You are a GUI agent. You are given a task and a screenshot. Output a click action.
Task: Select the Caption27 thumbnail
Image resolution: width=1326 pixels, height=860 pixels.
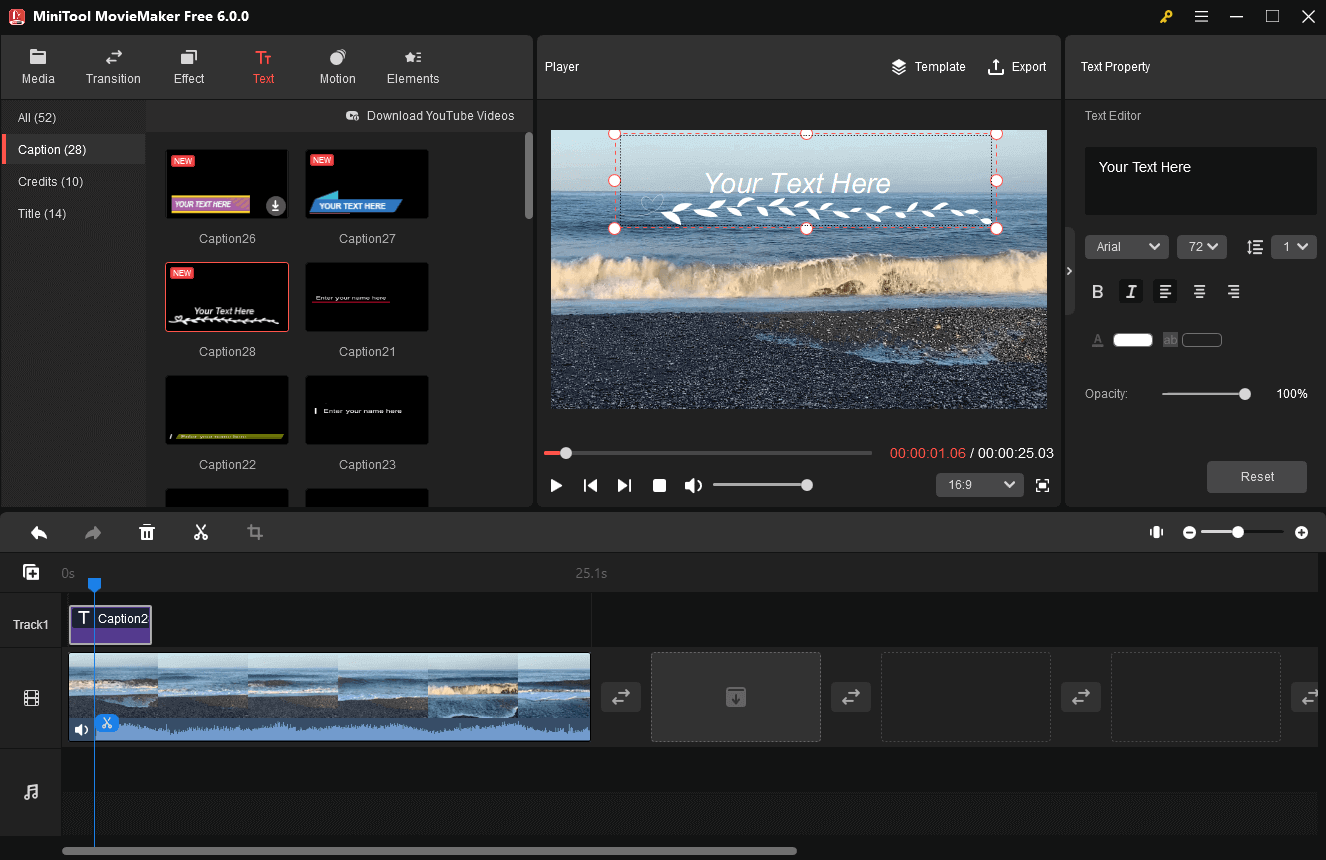pyautogui.click(x=367, y=184)
